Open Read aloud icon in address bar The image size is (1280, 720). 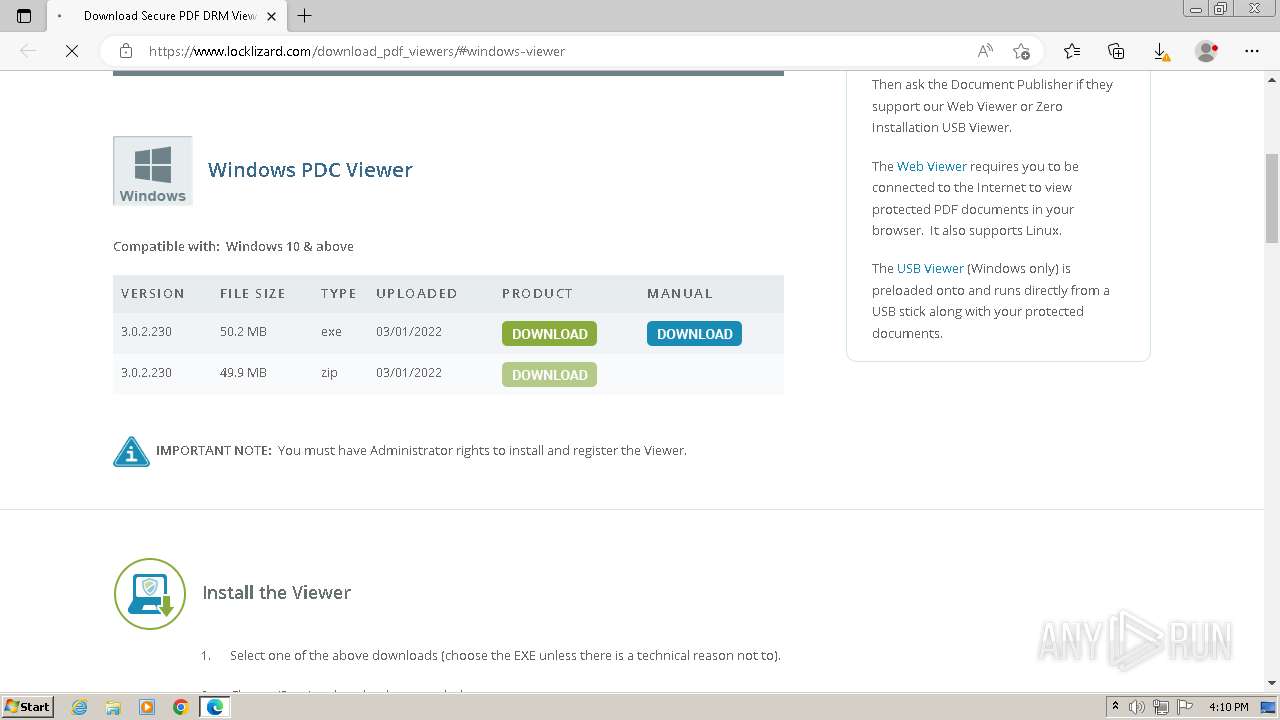tap(985, 51)
